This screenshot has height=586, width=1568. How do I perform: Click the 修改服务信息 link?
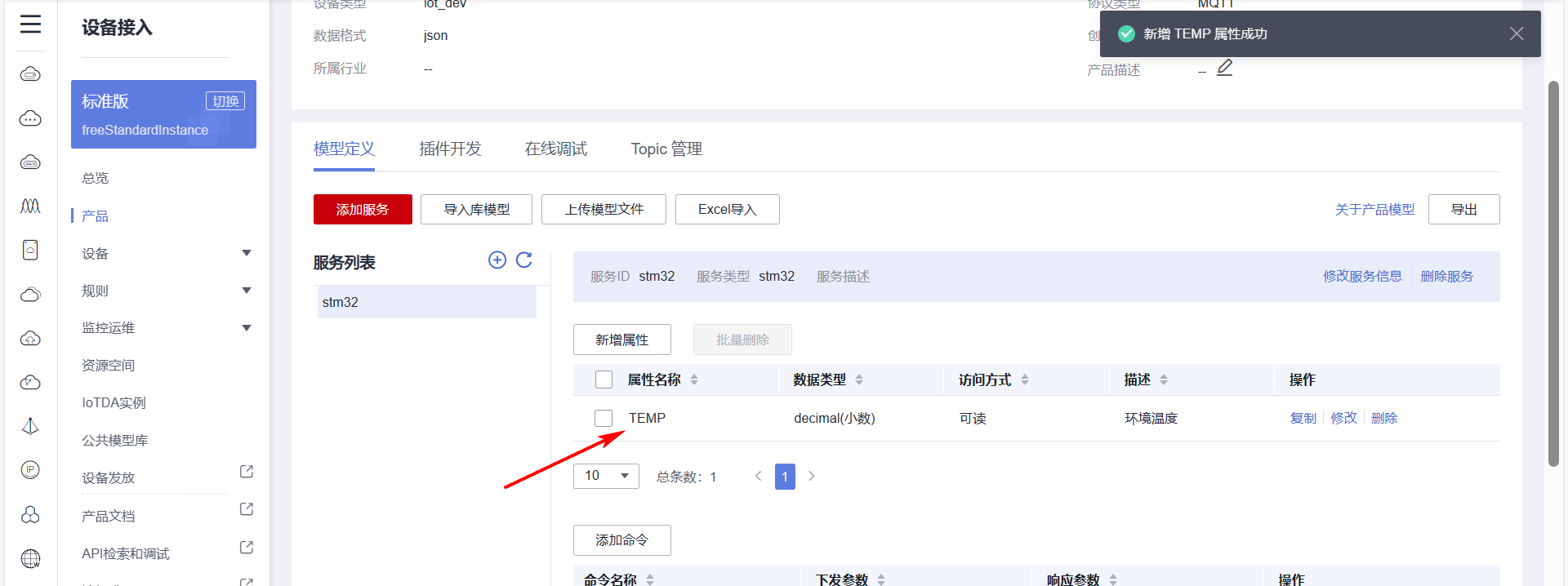pyautogui.click(x=1362, y=276)
